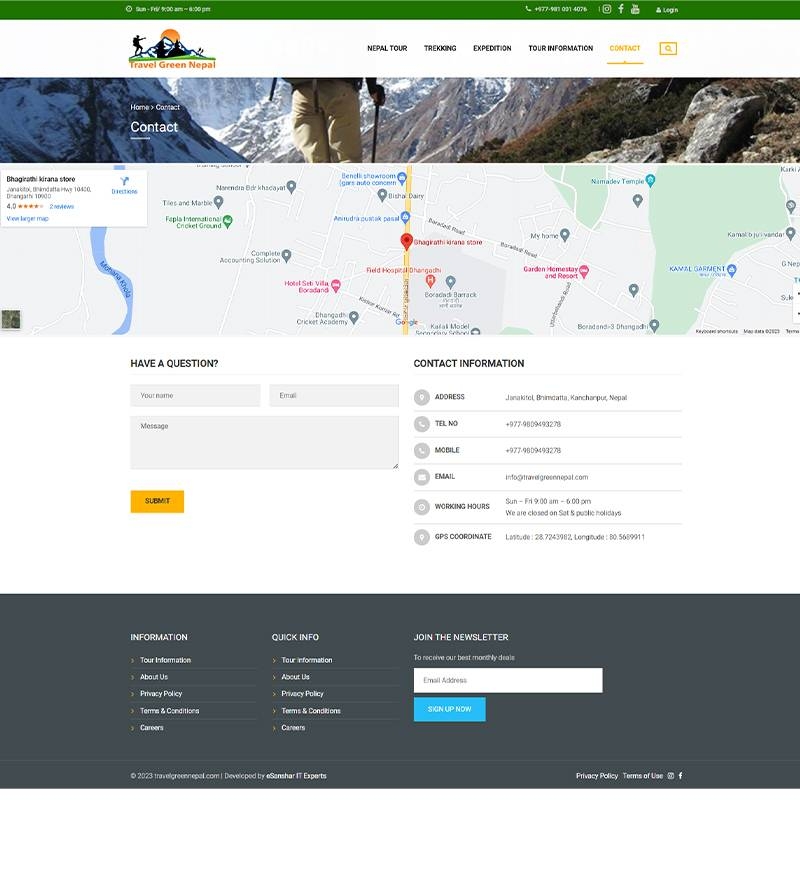Click the newsletter Email Address field
Viewport: 800px width, 889px height.
508,680
